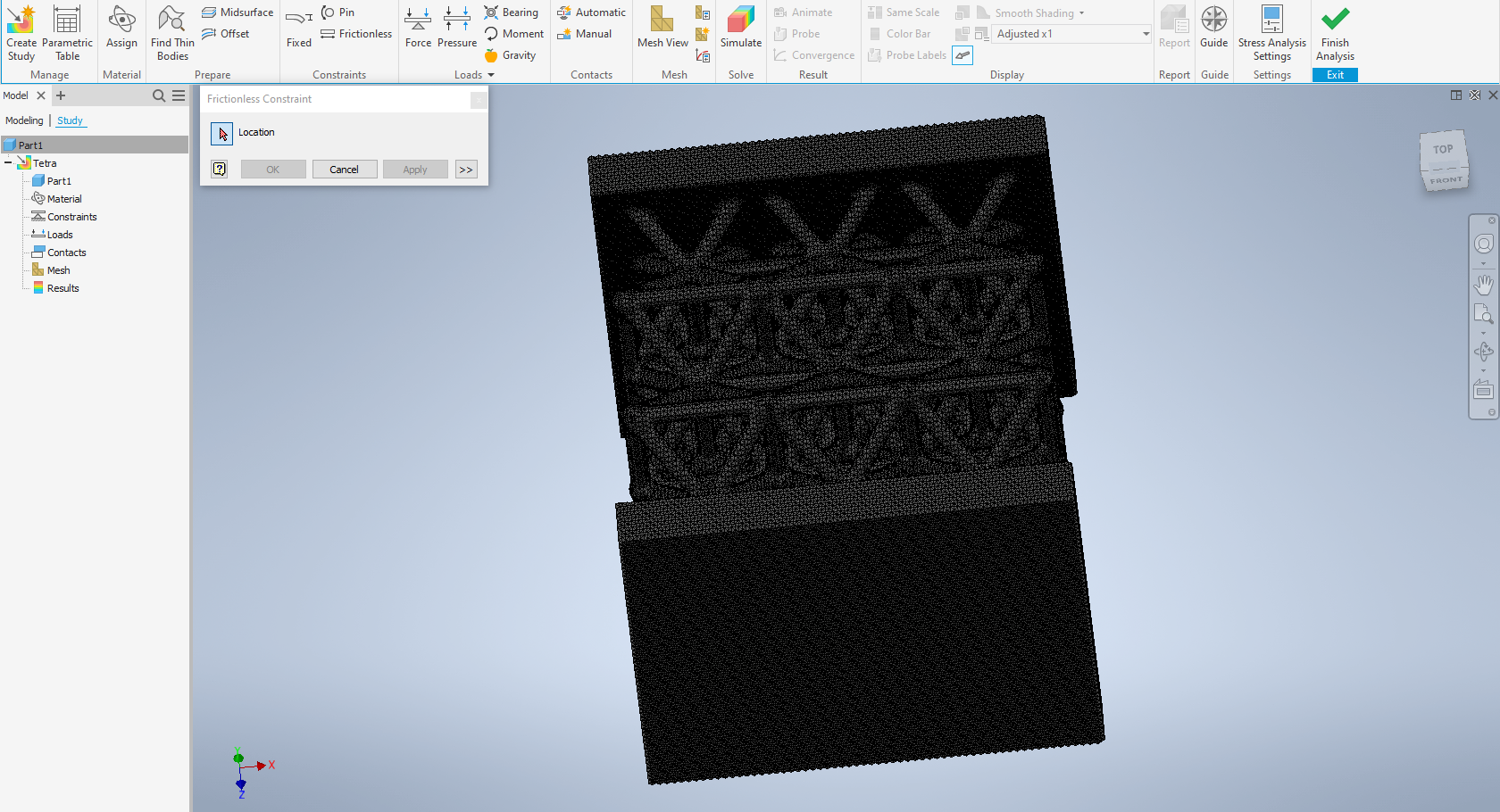Open the Adjusted x1 scale dropdown
The image size is (1500, 812).
click(1146, 33)
